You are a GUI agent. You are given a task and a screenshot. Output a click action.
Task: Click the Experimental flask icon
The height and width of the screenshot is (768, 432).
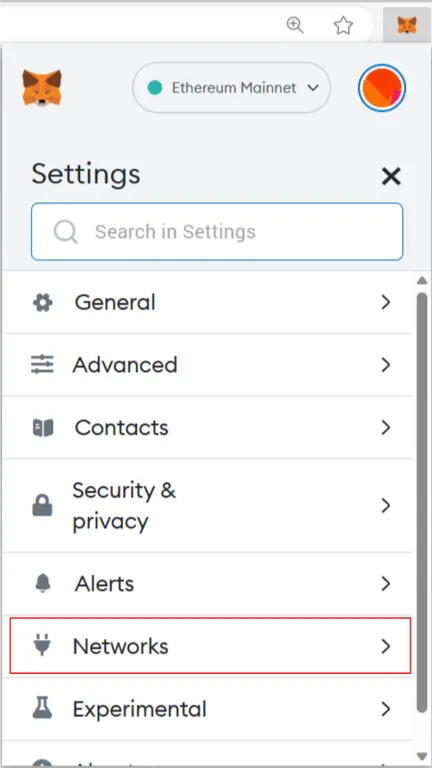pos(43,709)
